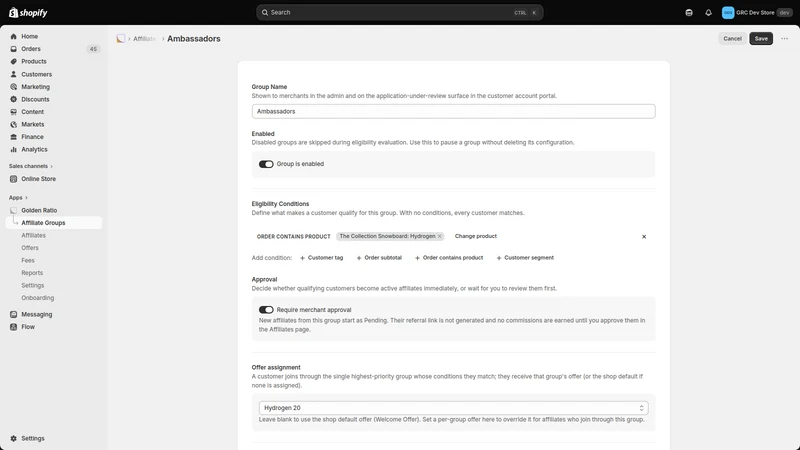Select Affiliate Groups in the sidebar
This screenshot has height=450, width=800.
54,223
